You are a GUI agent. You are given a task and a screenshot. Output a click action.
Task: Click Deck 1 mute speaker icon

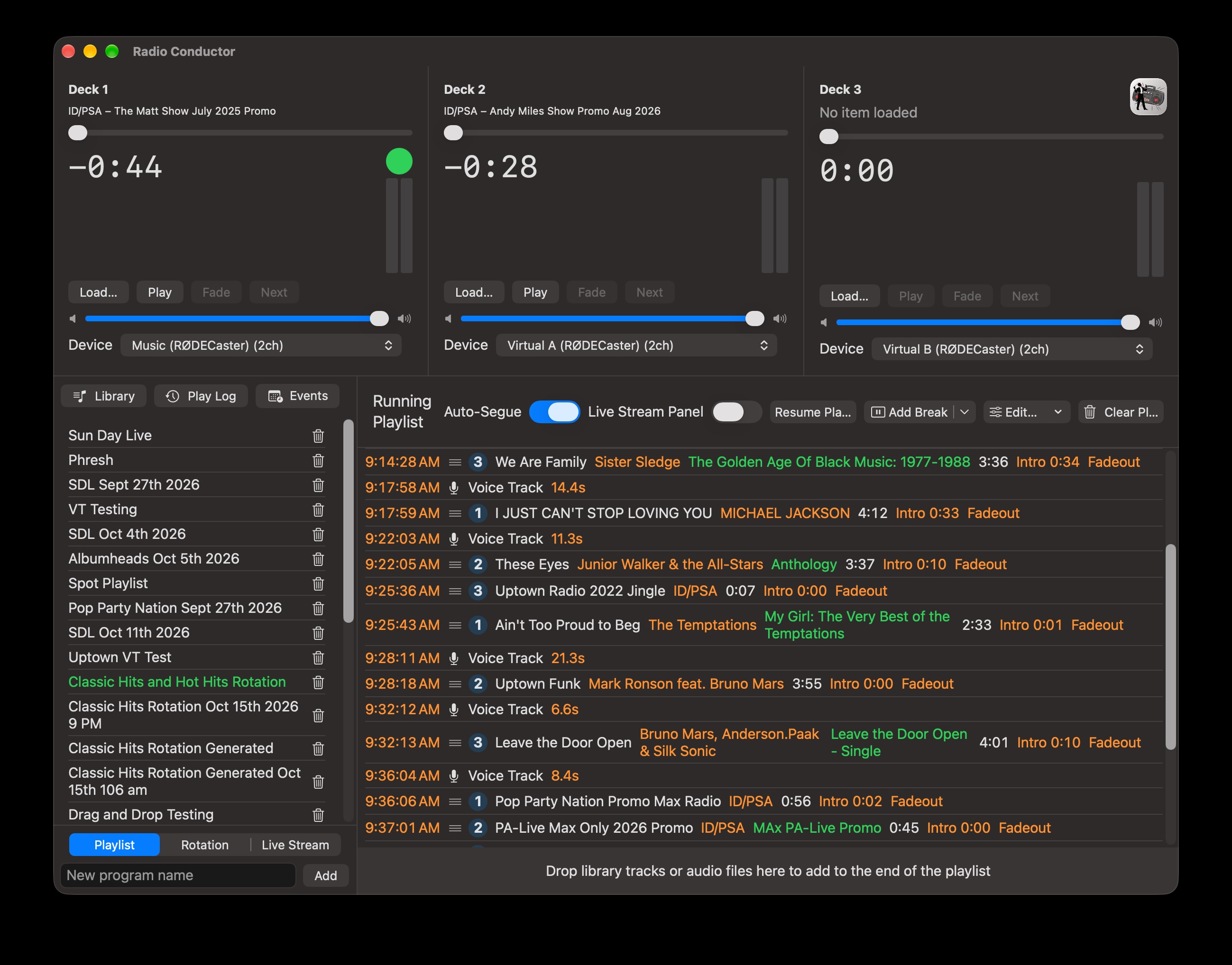(73, 319)
